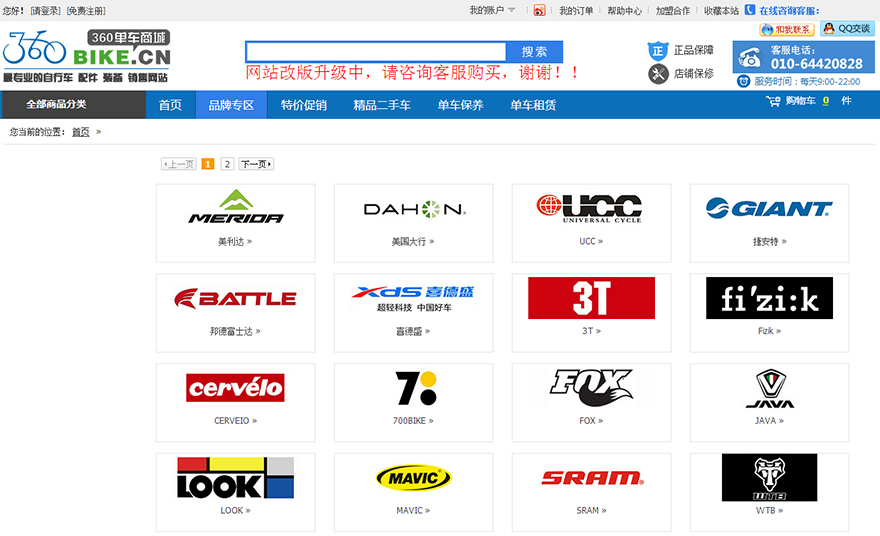Open the 喜德盛 brand link
Image resolution: width=880 pixels, height=536 pixels.
[413, 331]
